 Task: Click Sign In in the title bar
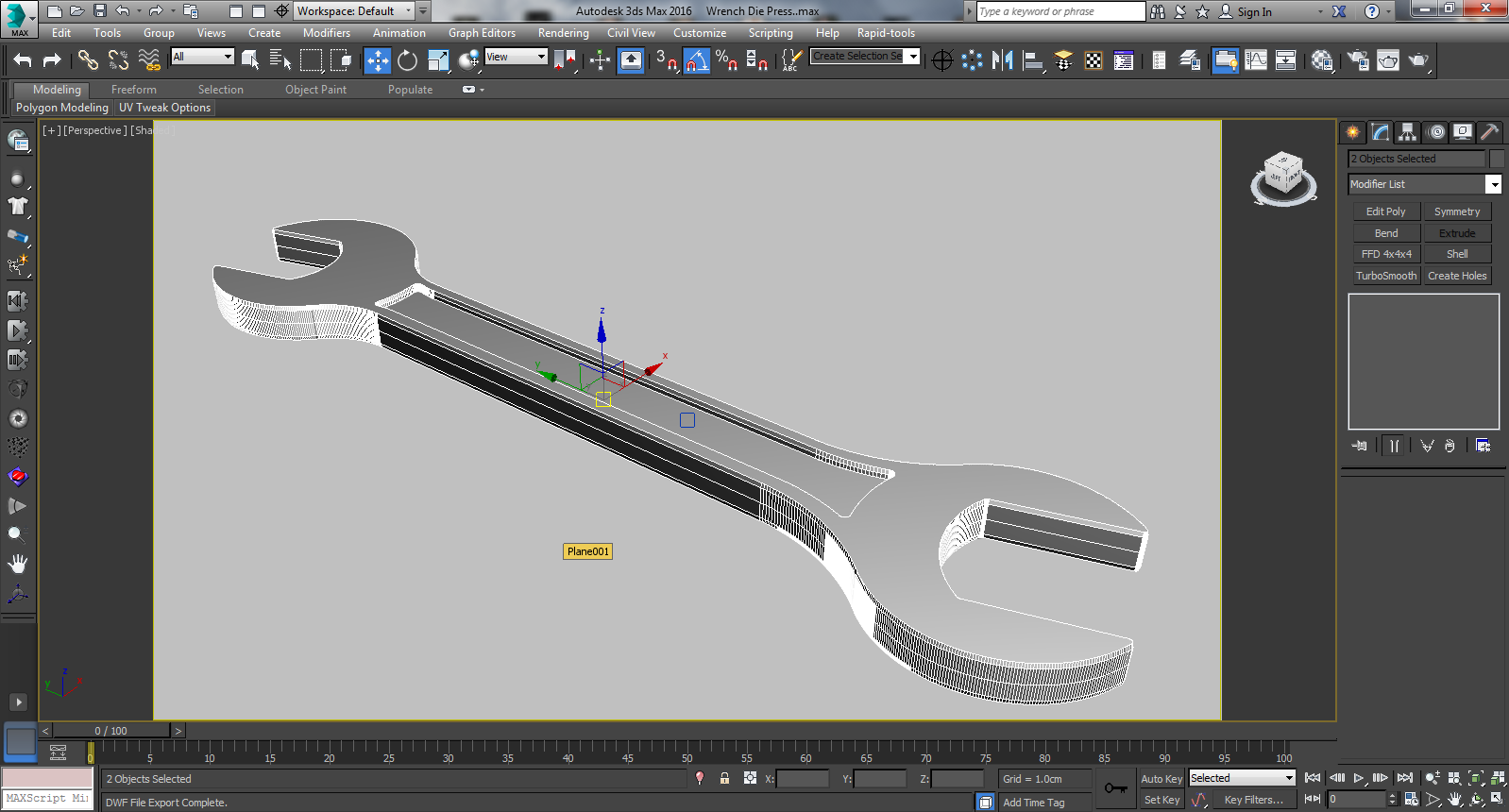[x=1254, y=12]
